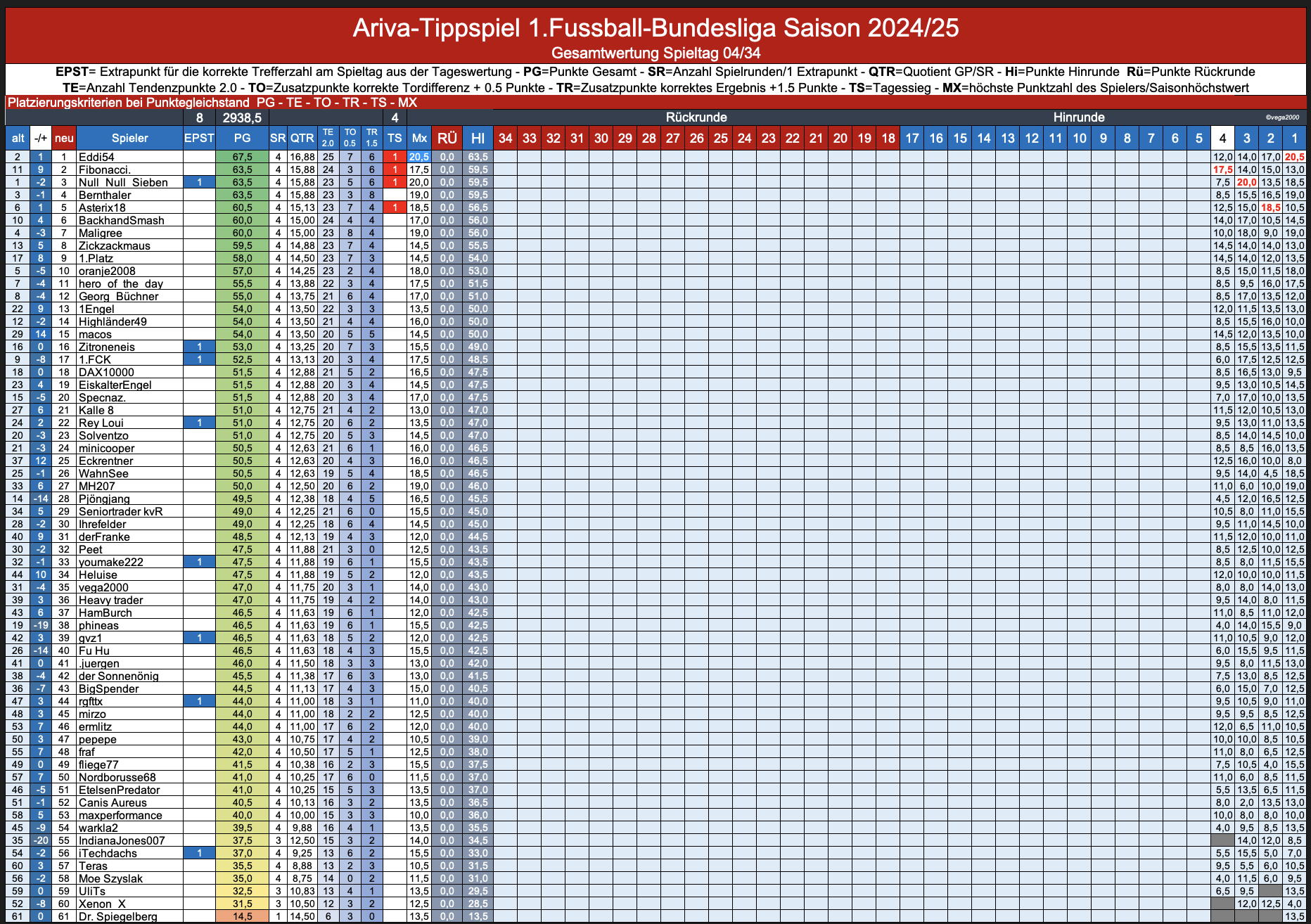This screenshot has height=924, width=1311.
Task: Select player name 'EiskalterEngel'
Action: 115,385
